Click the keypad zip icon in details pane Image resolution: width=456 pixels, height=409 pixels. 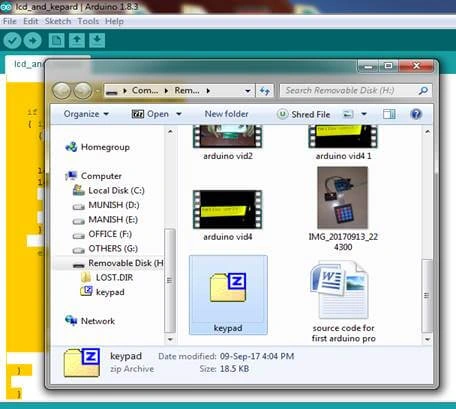point(82,362)
